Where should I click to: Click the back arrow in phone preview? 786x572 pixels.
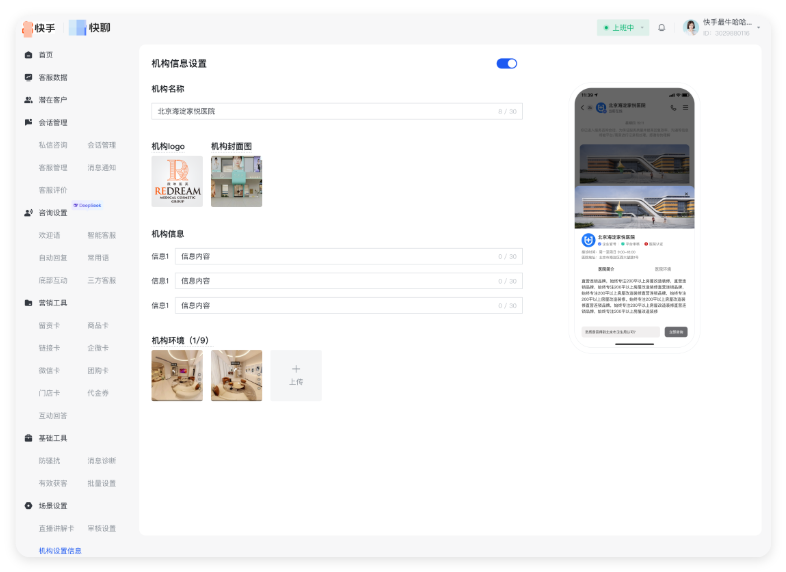point(582,107)
